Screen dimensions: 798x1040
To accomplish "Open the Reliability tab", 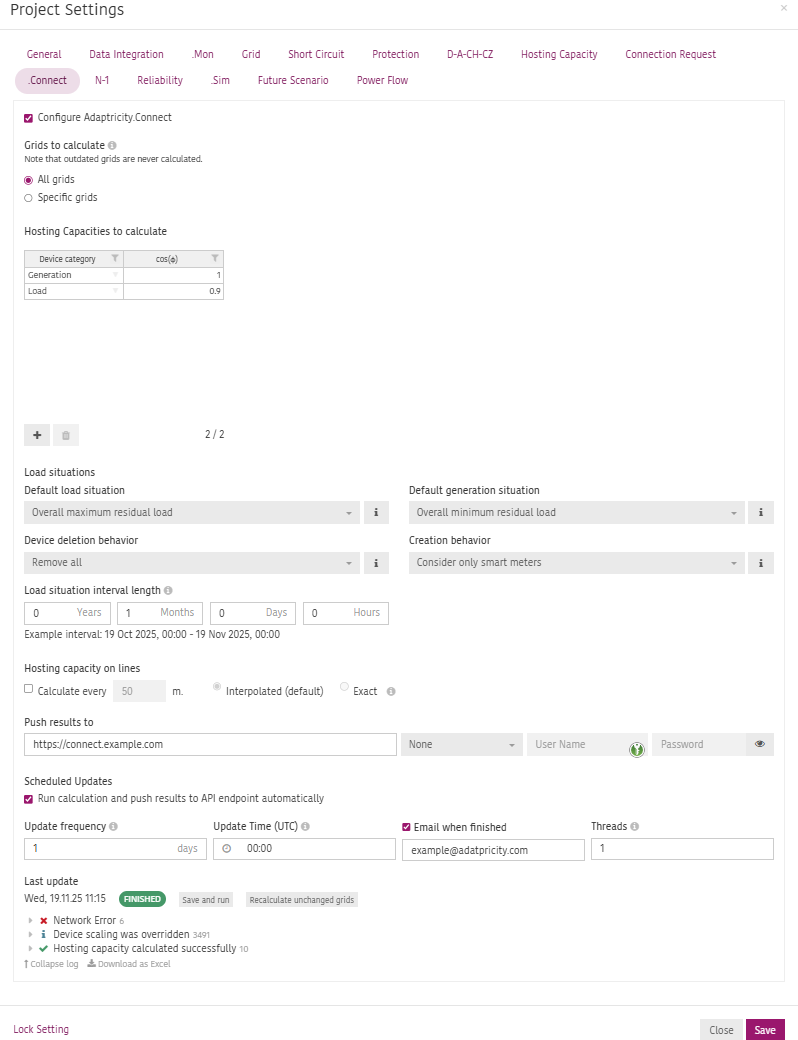I will 159,80.
